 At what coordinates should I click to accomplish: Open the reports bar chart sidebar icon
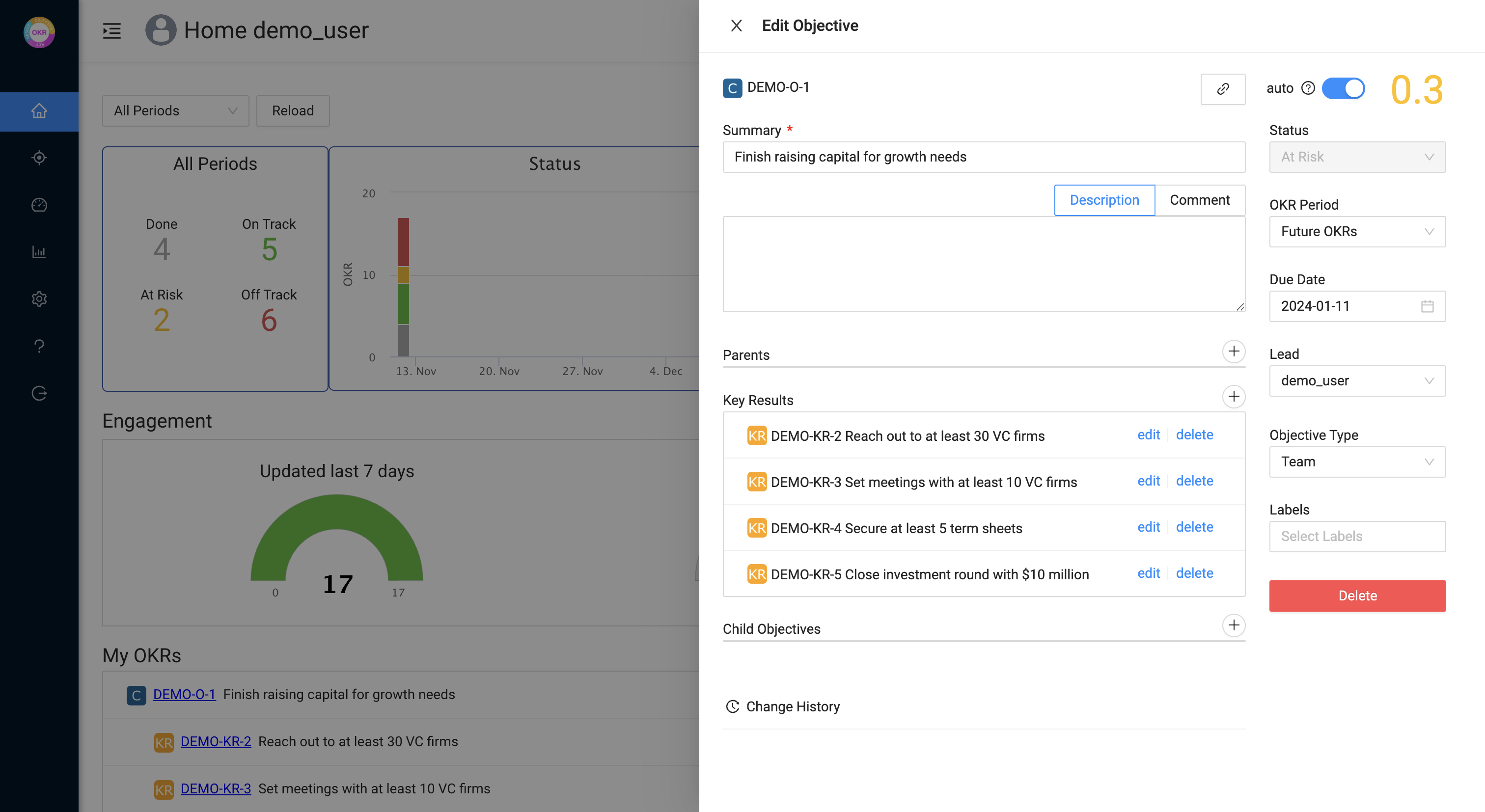39,252
